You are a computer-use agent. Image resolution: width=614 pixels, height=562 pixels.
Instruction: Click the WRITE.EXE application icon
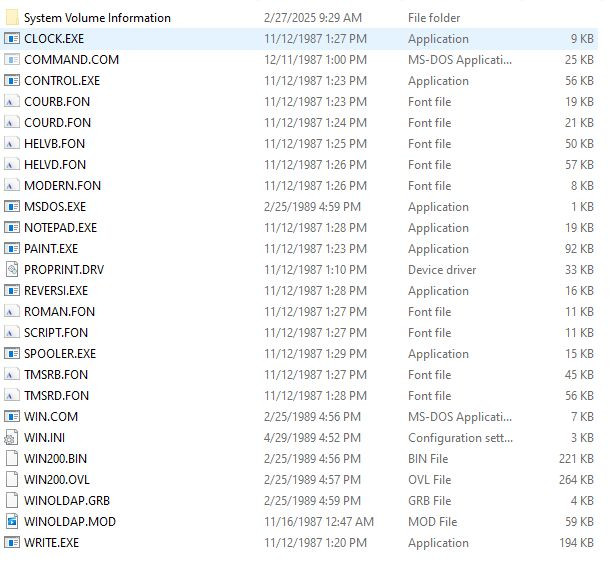click(x=12, y=542)
